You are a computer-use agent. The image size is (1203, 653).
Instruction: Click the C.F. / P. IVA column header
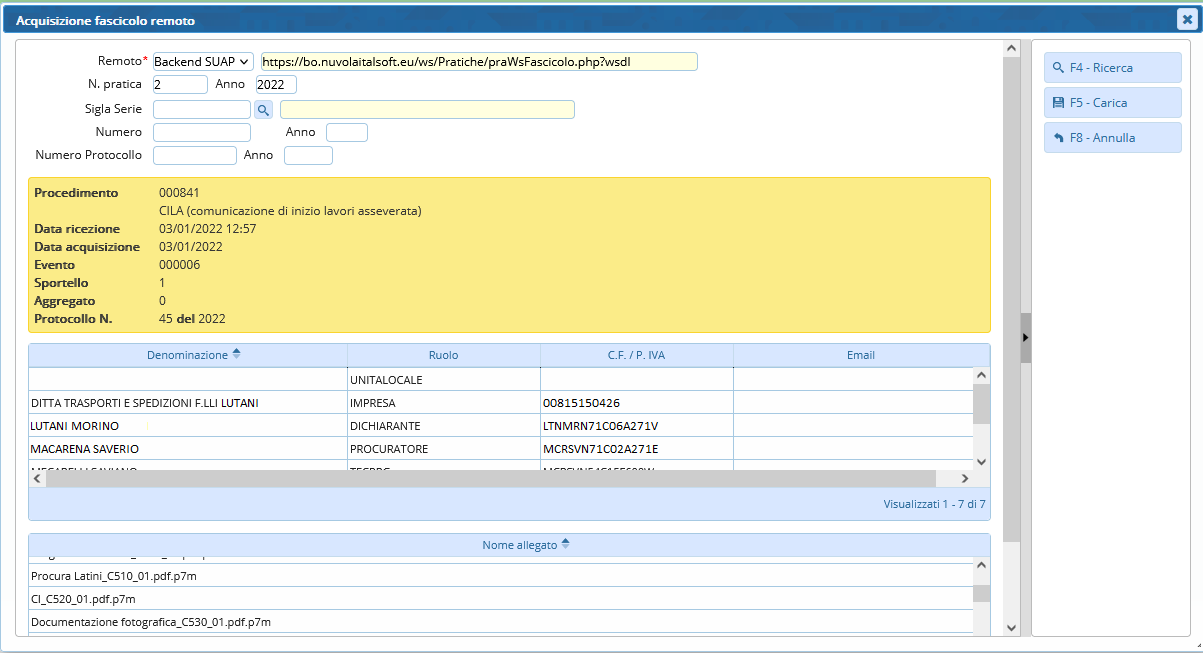click(636, 355)
